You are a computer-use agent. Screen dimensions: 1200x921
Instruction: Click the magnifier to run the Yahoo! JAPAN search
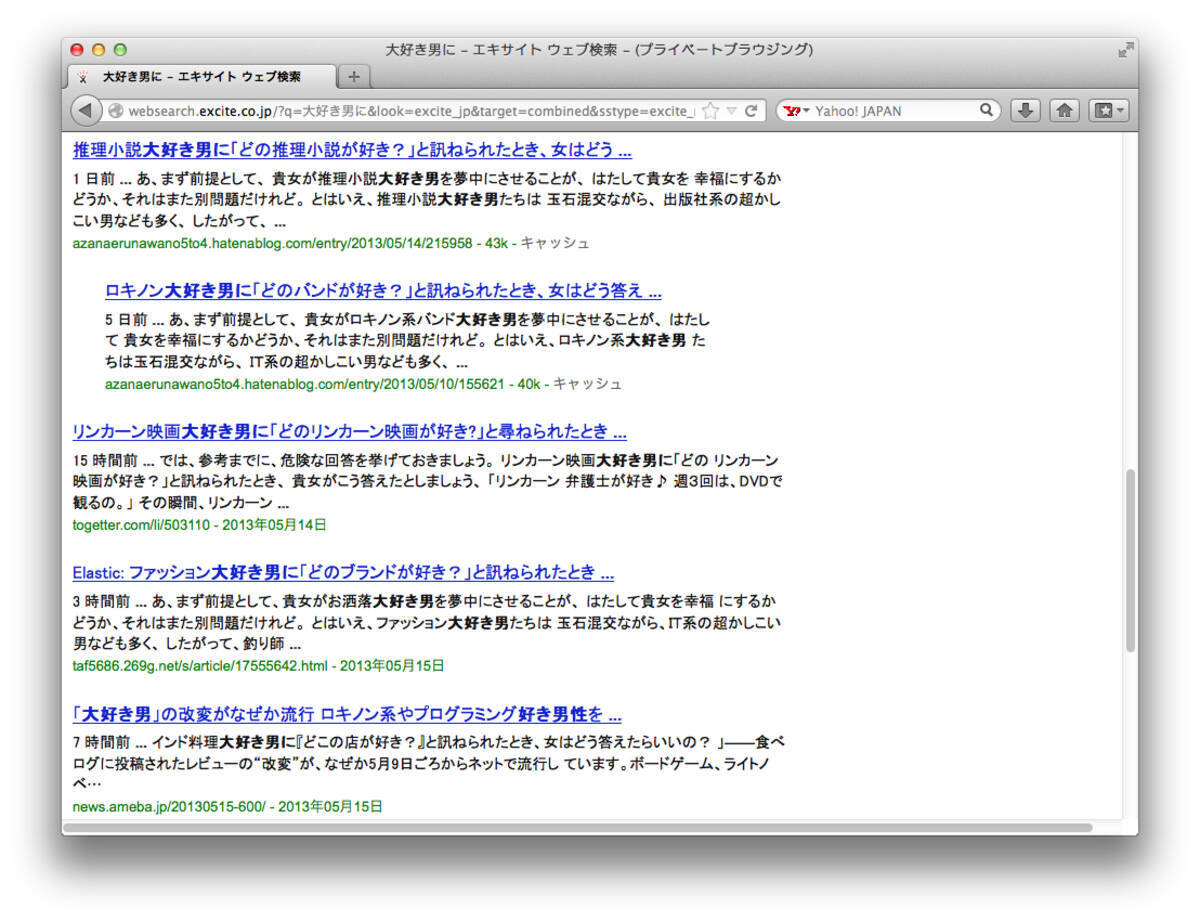click(986, 110)
